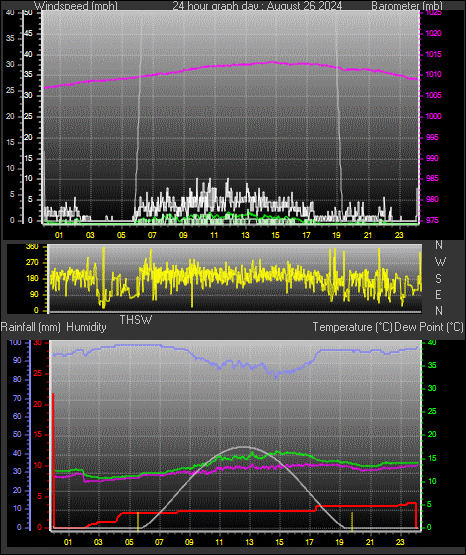Click the blue humidity scale value 100
The height and width of the screenshot is (555, 466).
pyautogui.click(x=16, y=342)
